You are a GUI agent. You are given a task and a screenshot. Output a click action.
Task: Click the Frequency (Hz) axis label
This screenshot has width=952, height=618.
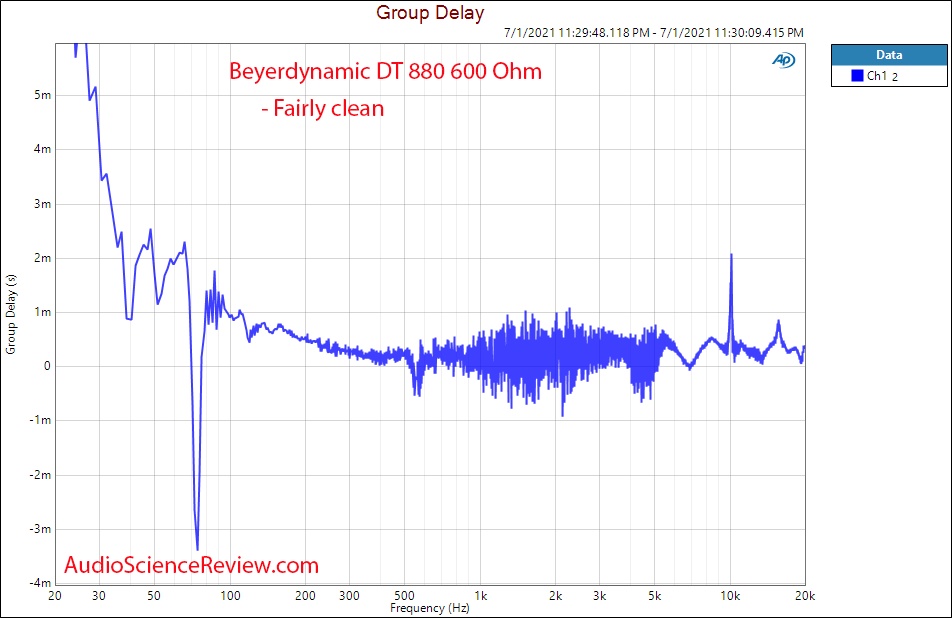click(x=429, y=608)
